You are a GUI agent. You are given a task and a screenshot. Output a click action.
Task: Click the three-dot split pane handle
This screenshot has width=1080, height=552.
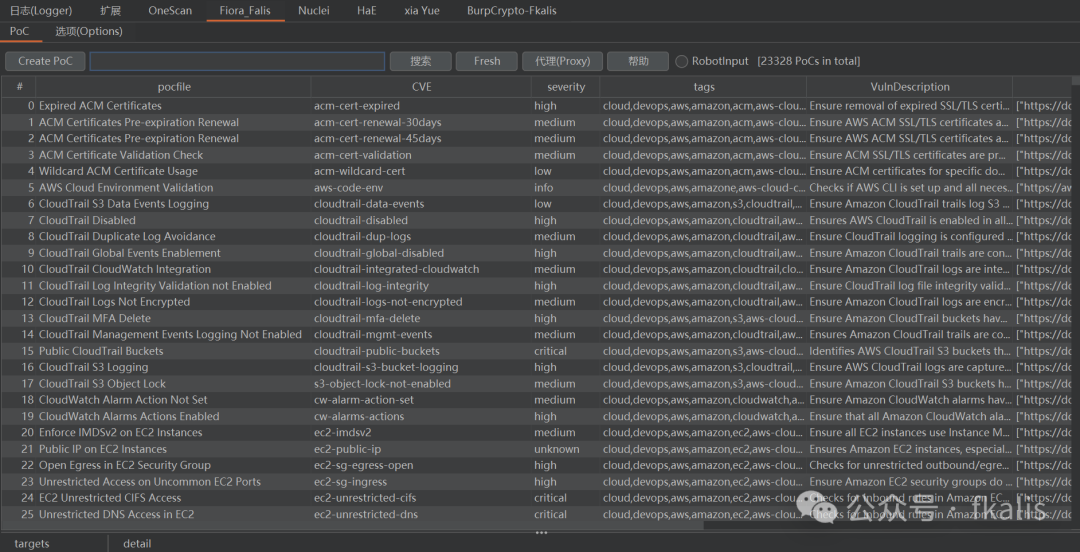coord(541,533)
